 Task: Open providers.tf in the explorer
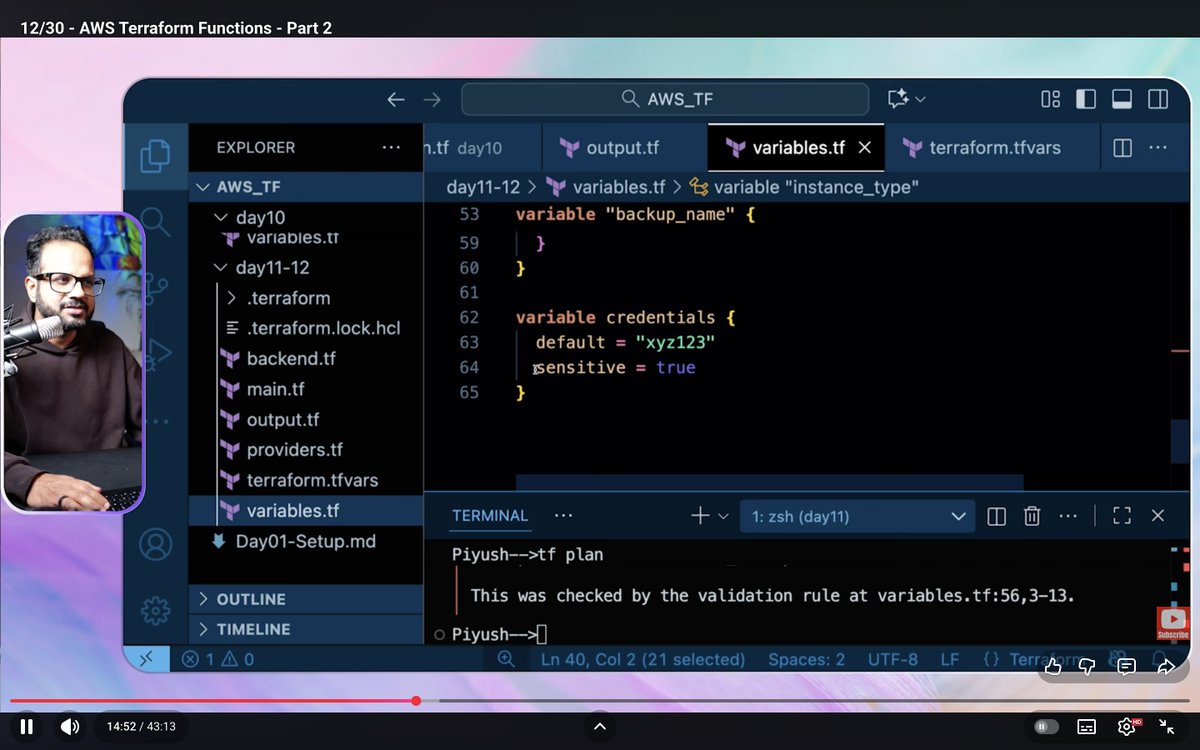point(306,450)
